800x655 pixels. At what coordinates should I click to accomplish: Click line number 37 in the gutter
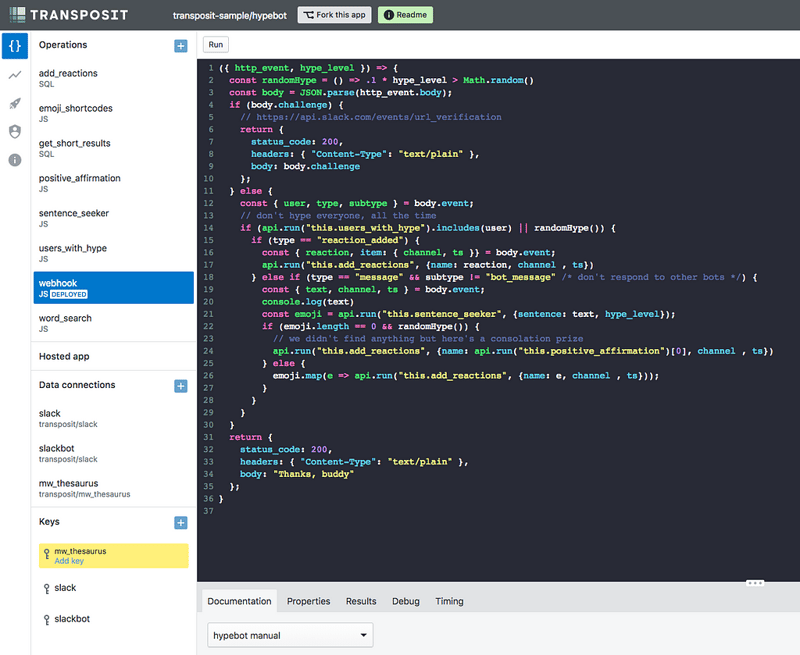[209, 511]
